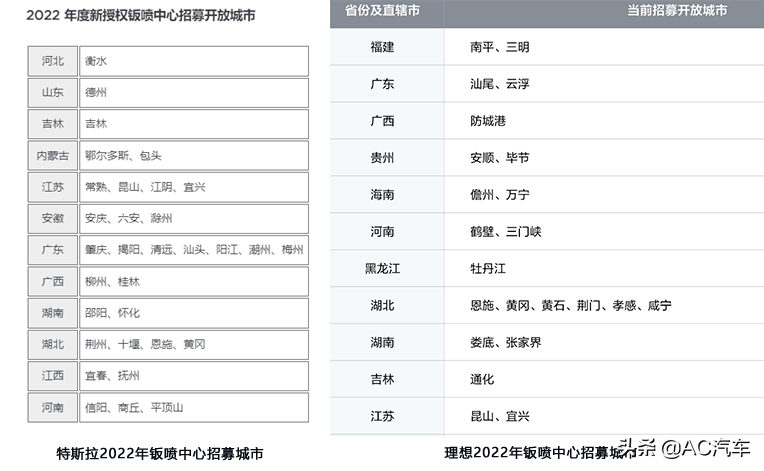
Task: Select 河南 beside '鹤壁、三门峡'
Action: pos(387,231)
